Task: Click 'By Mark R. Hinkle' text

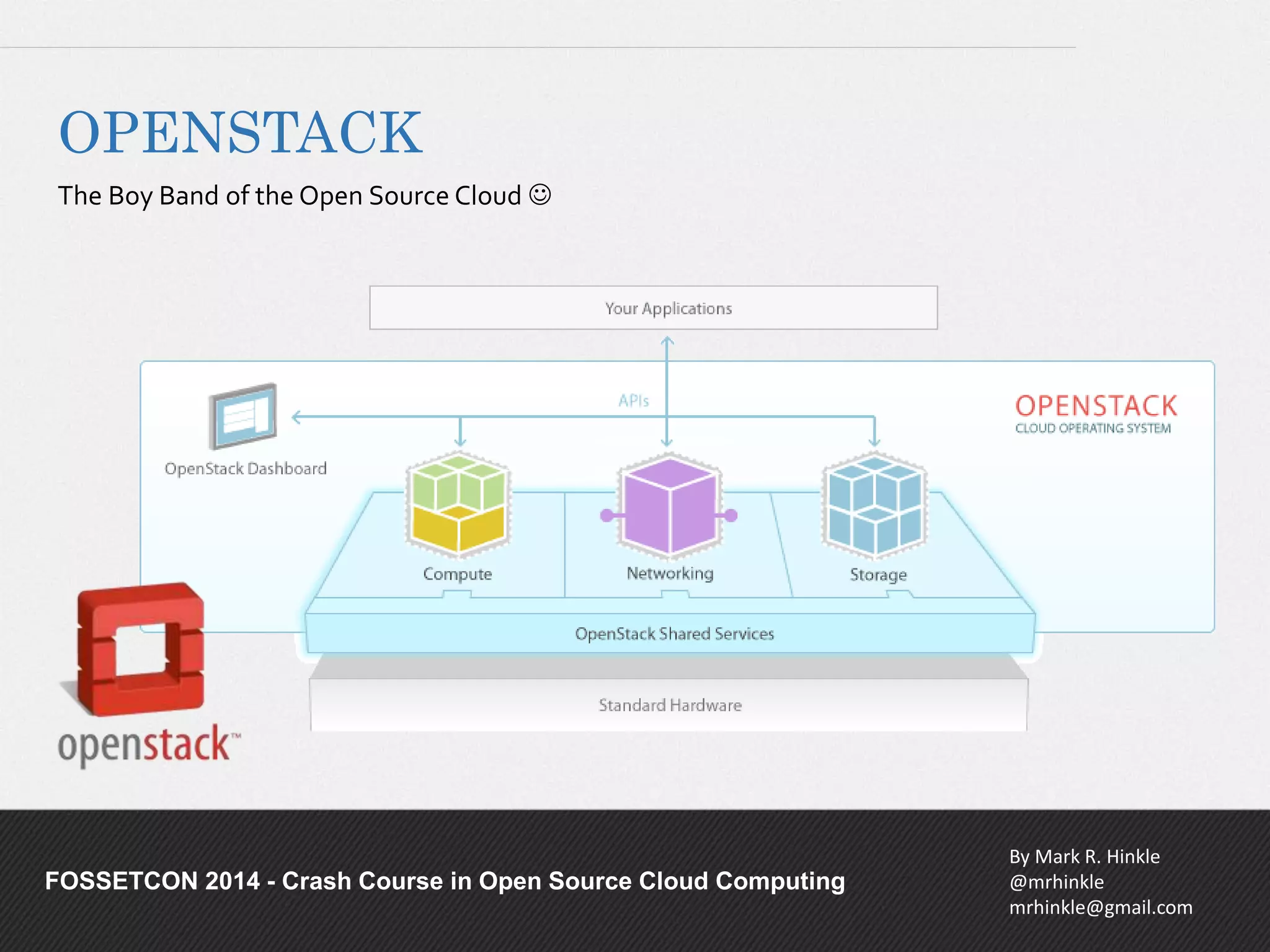Action: 1085,857
